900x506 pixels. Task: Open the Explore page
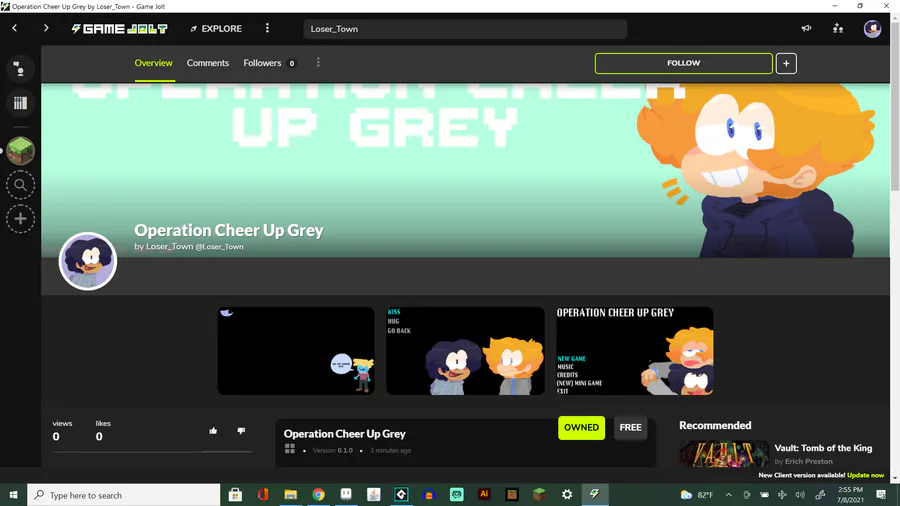pyautogui.click(x=216, y=29)
